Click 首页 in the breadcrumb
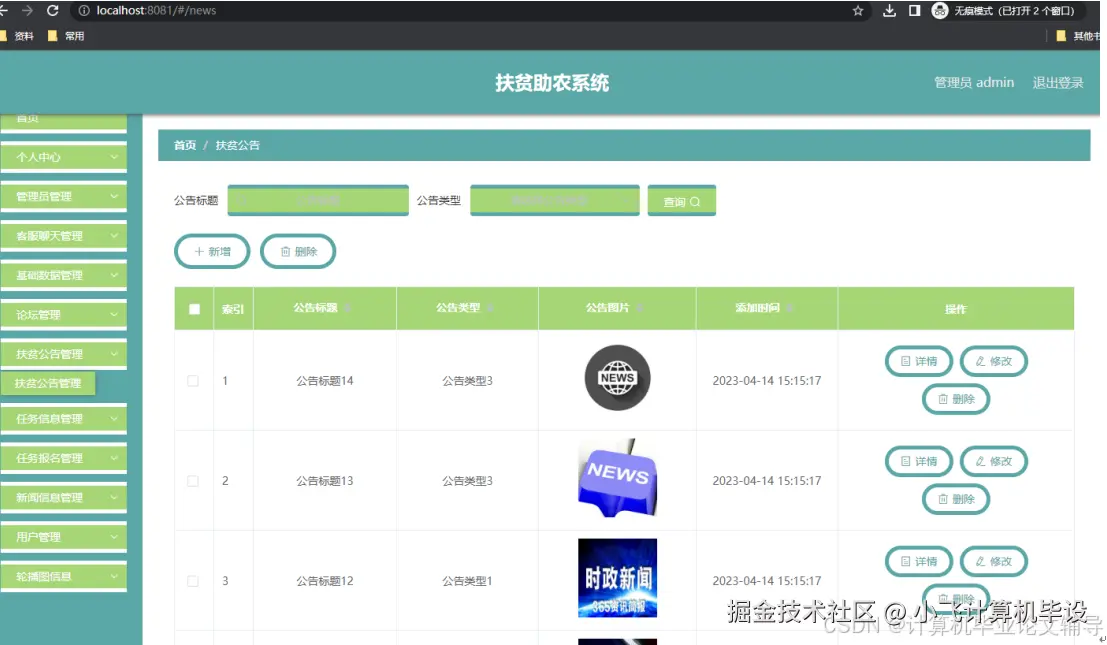 point(184,144)
